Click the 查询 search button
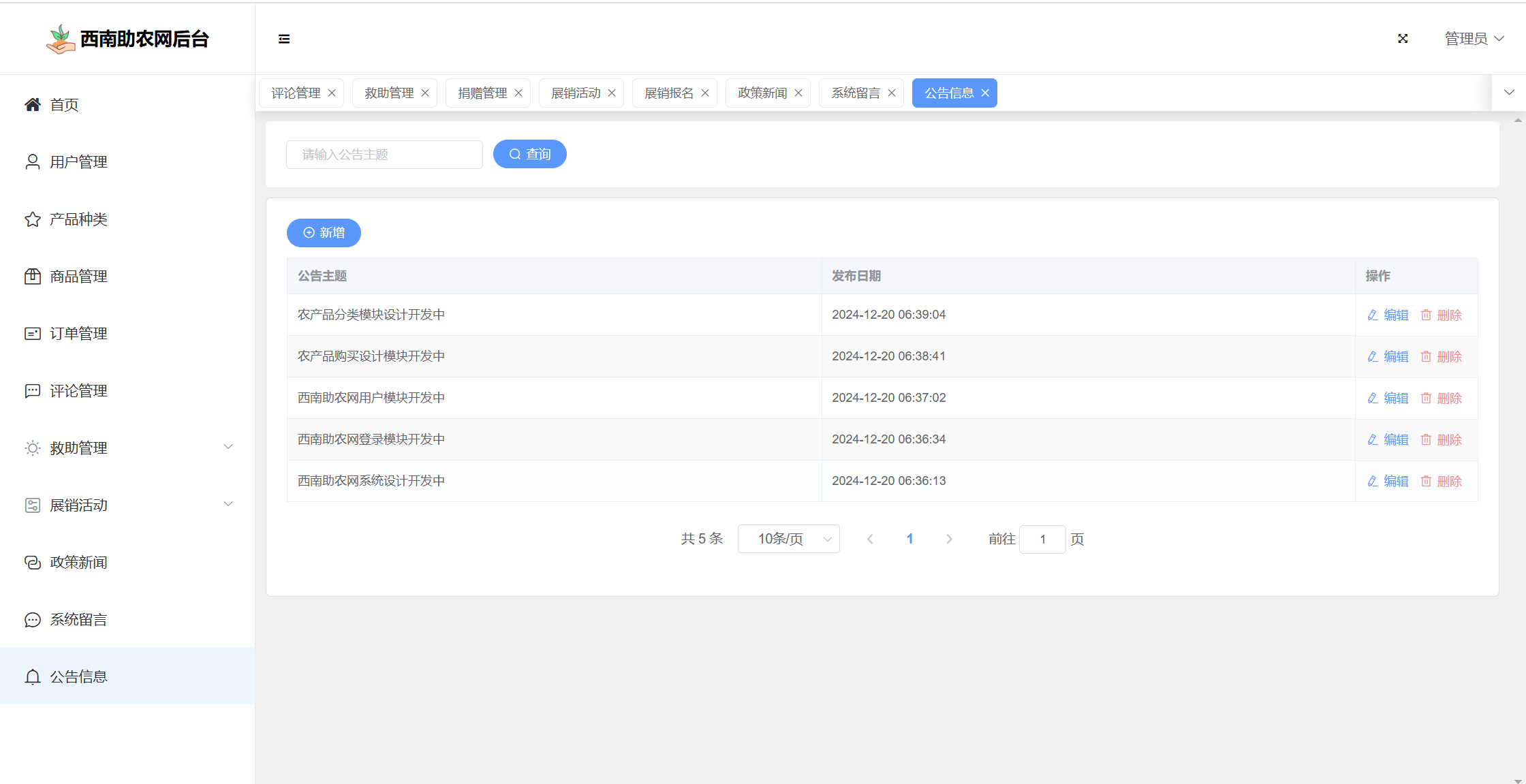Viewport: 1526px width, 784px height. pyautogui.click(x=529, y=154)
